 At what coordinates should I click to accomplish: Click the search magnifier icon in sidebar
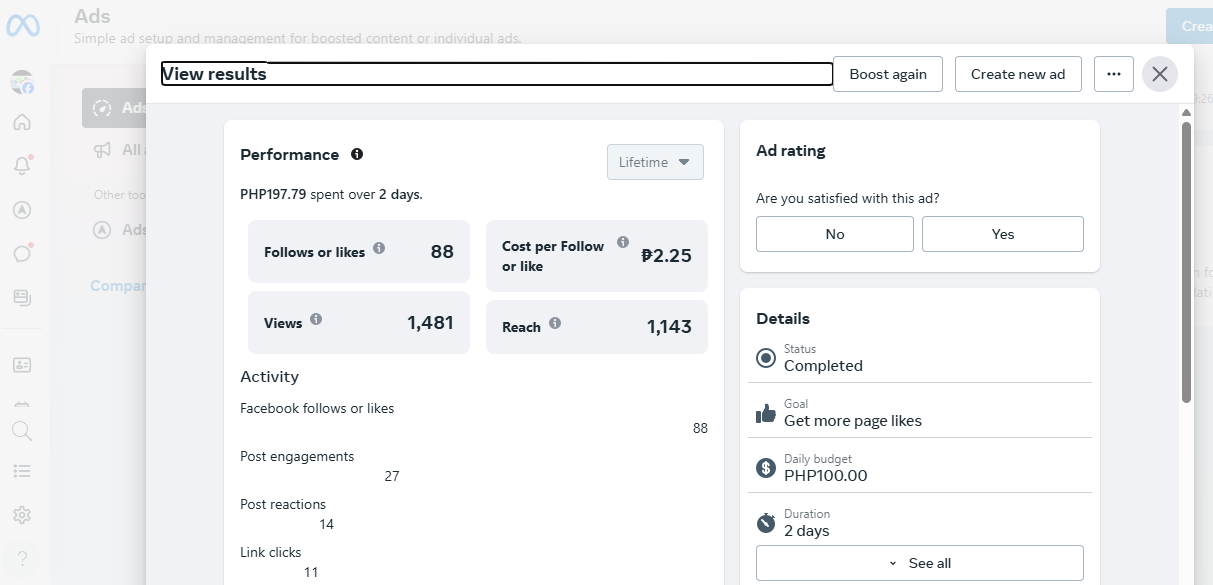pos(22,431)
